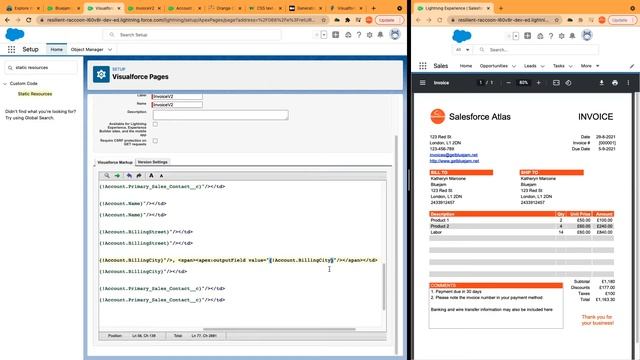Switch to the Lightning Experience browser tab
The image size is (640, 360).
(453, 8)
